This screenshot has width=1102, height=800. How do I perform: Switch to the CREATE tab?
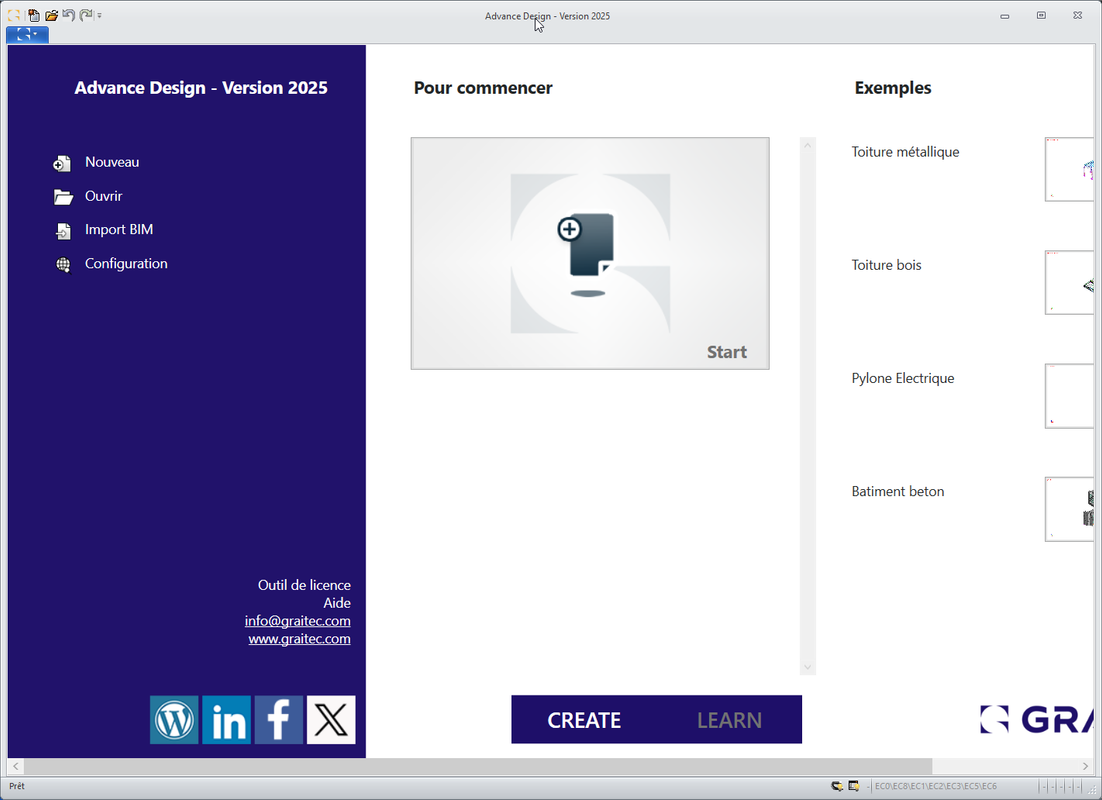click(x=584, y=720)
